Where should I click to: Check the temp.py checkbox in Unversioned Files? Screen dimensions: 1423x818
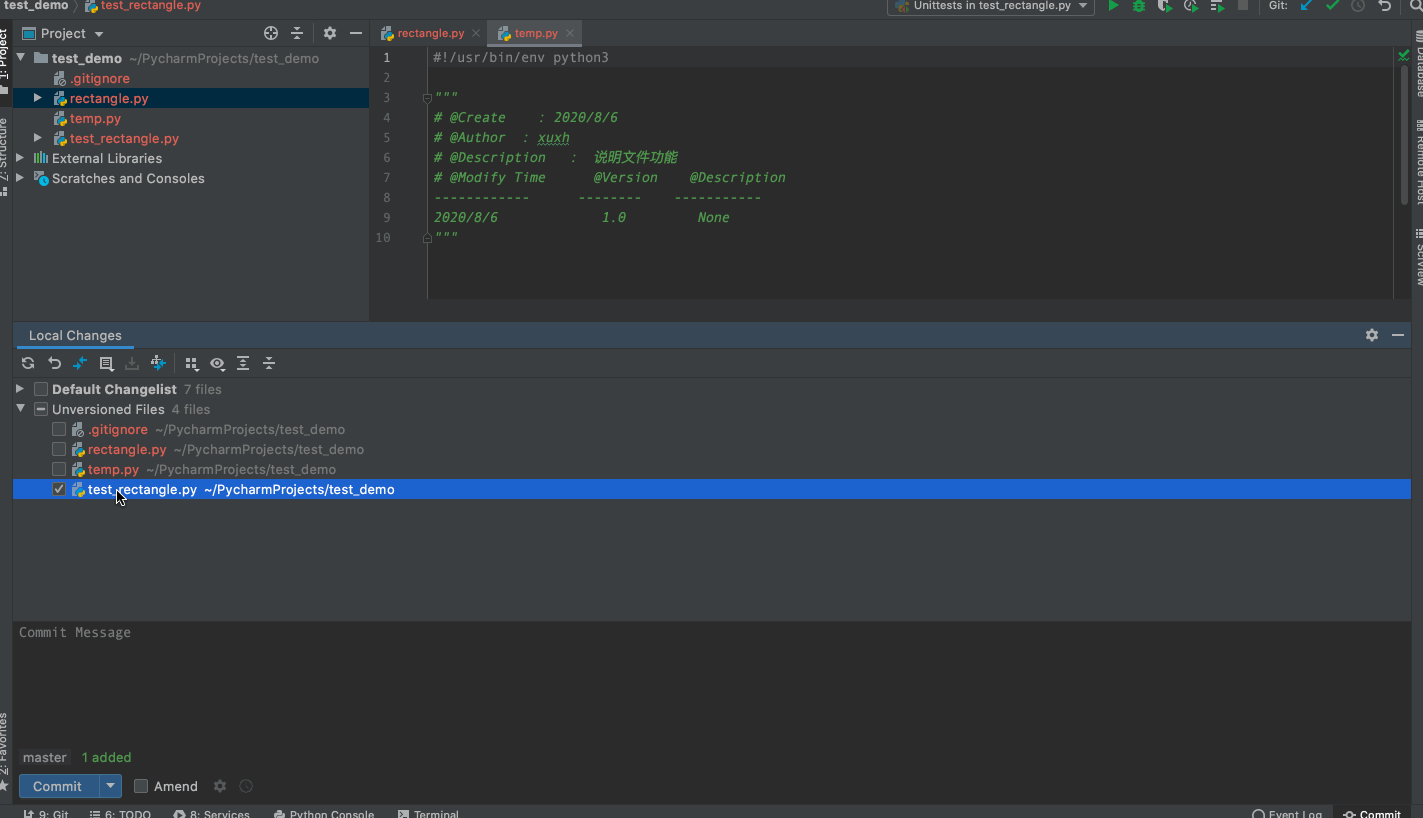coord(59,469)
